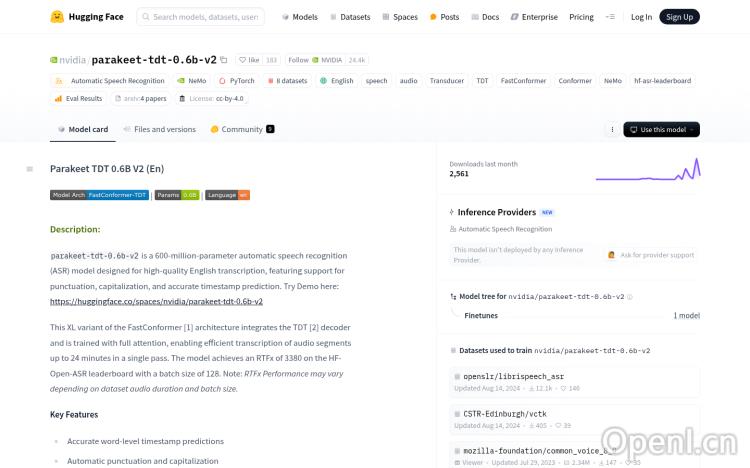Click the NeMo library tag icon
Image resolution: width=750 pixels, height=468 pixels.
181,81
